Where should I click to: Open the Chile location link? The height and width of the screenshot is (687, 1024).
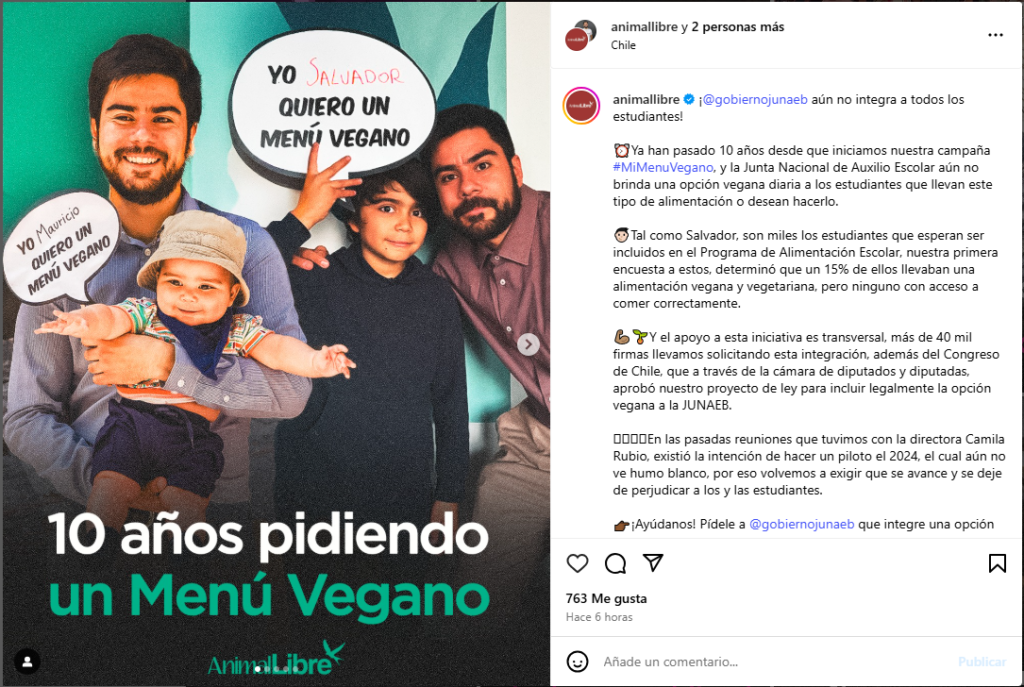click(623, 45)
